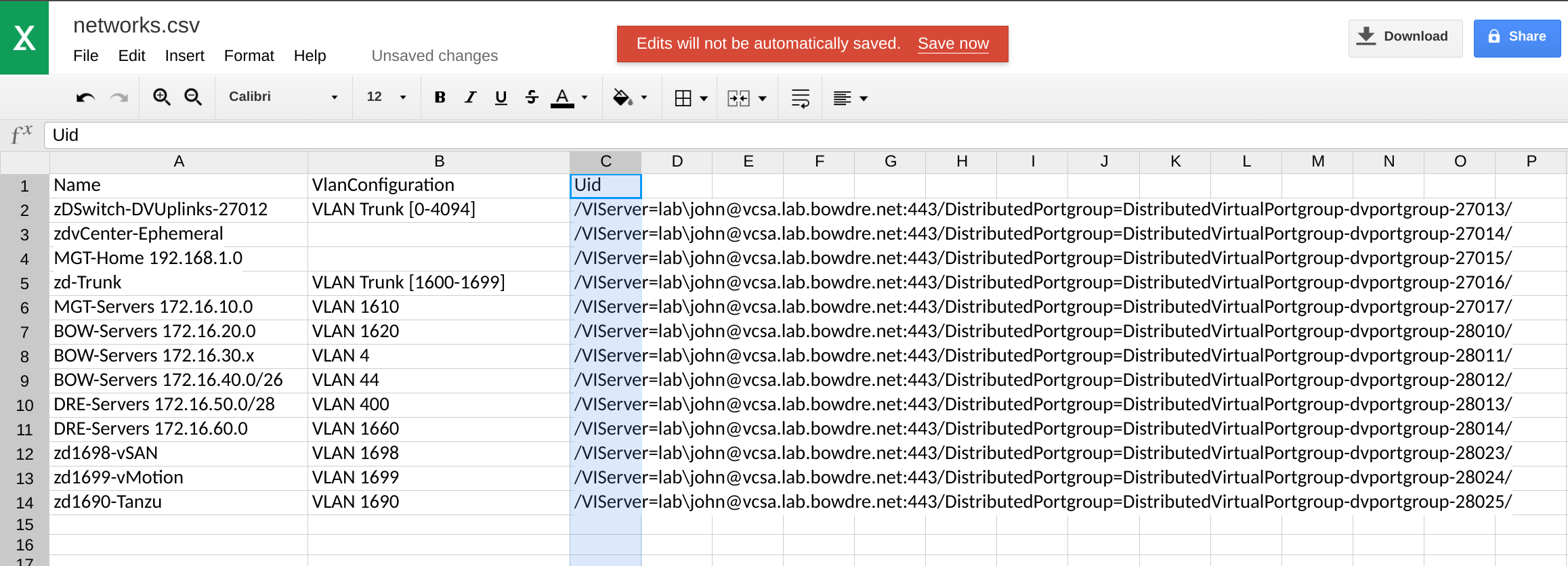Select row 8 header
The width and height of the screenshot is (1568, 566).
pos(24,357)
